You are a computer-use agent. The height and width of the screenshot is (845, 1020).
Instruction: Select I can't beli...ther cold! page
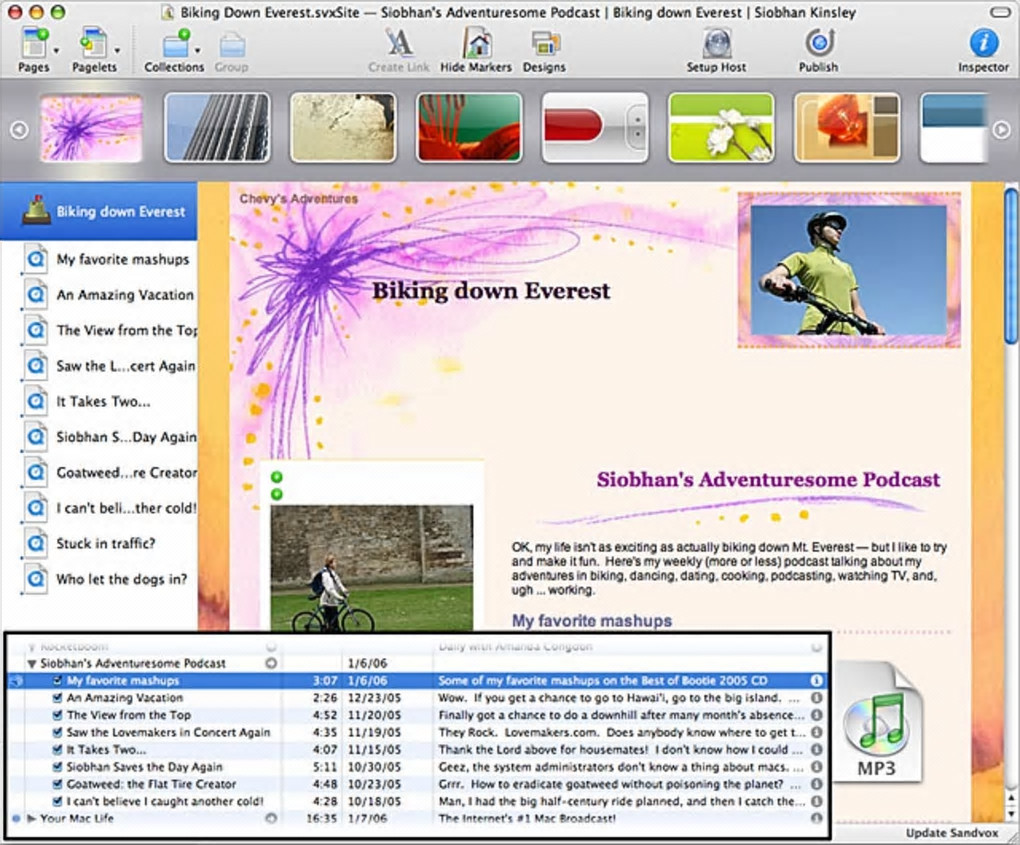pos(126,508)
